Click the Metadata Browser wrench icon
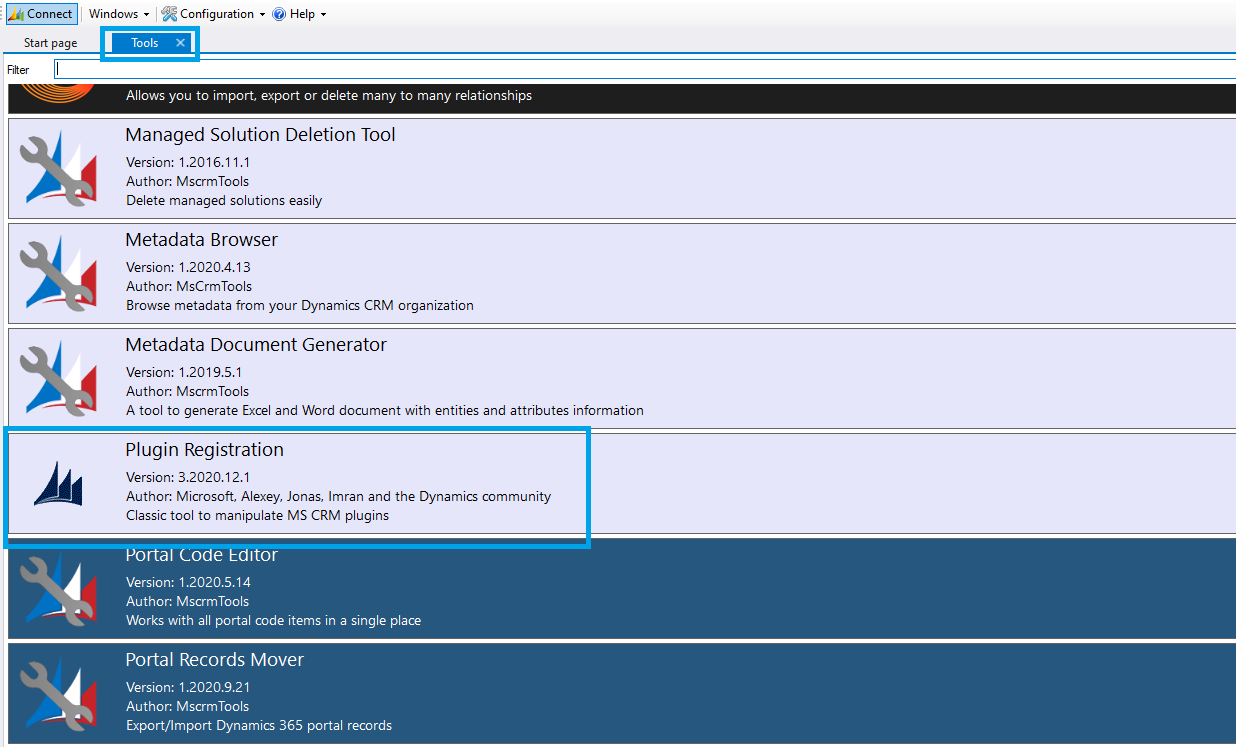 [x=58, y=273]
